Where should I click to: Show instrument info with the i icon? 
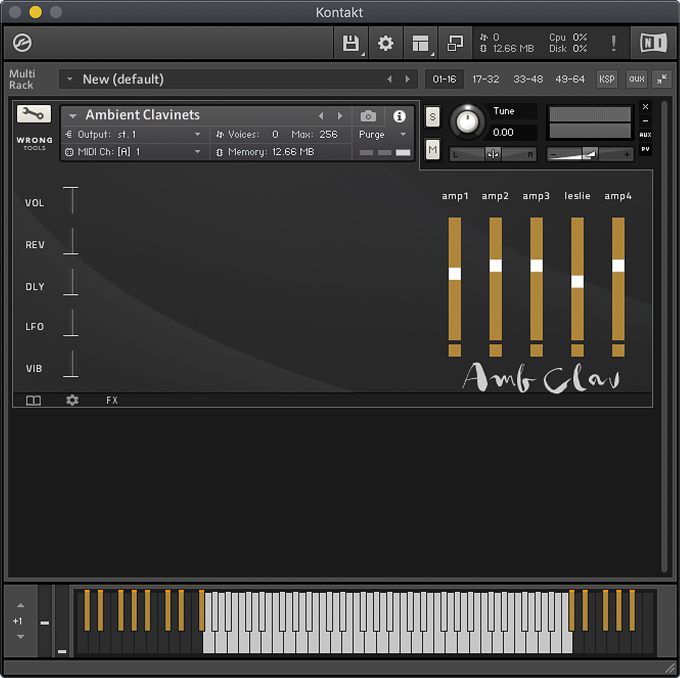click(399, 116)
